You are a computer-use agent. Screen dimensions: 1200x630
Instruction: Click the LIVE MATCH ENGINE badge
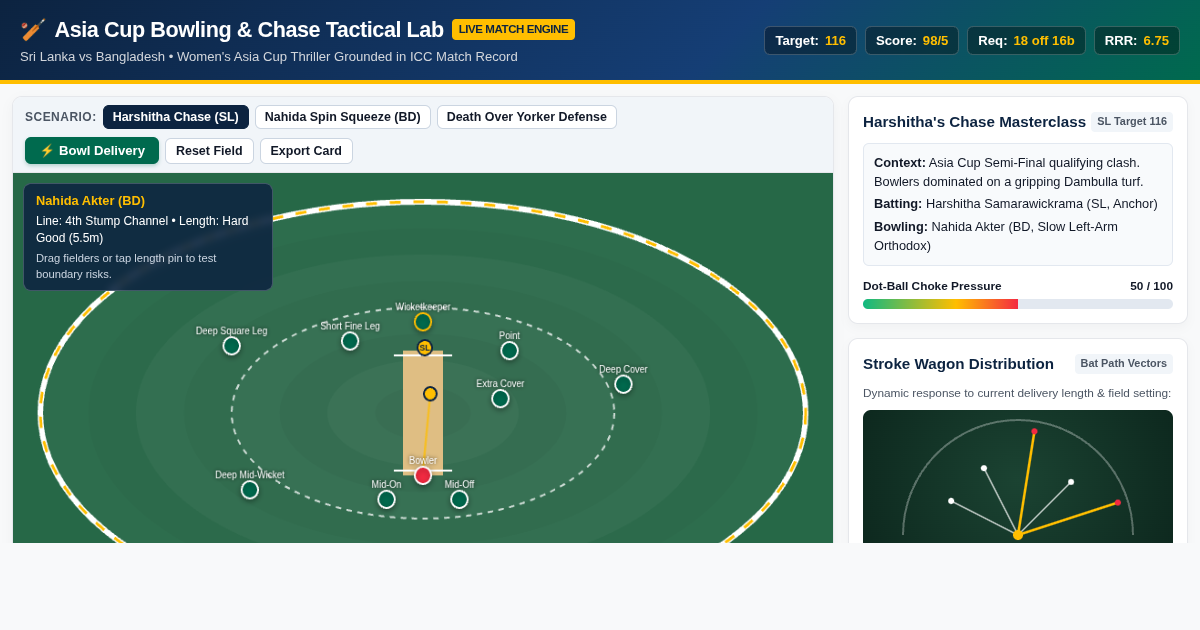(x=513, y=29)
